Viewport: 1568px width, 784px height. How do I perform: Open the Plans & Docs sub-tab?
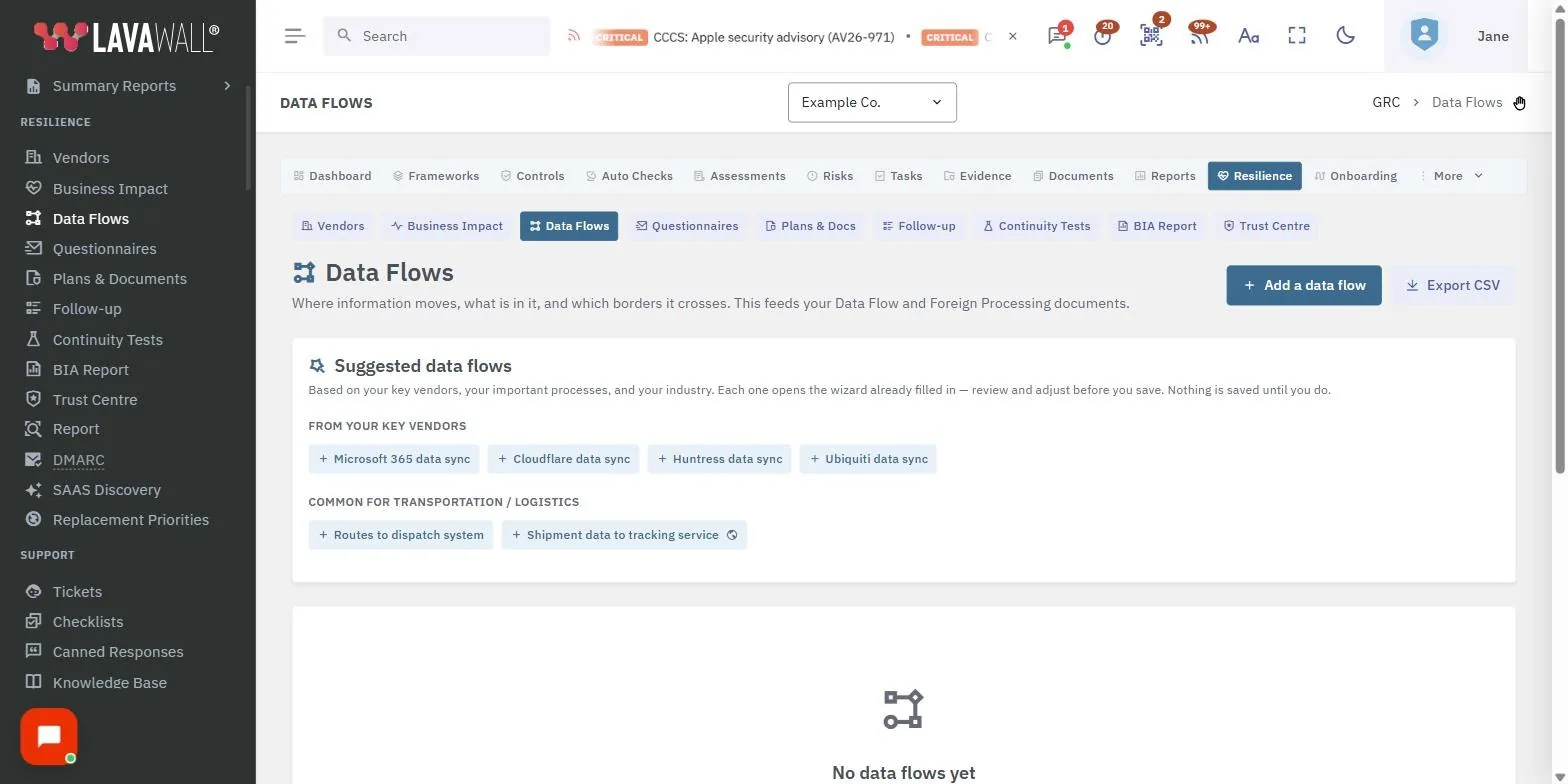tap(810, 226)
